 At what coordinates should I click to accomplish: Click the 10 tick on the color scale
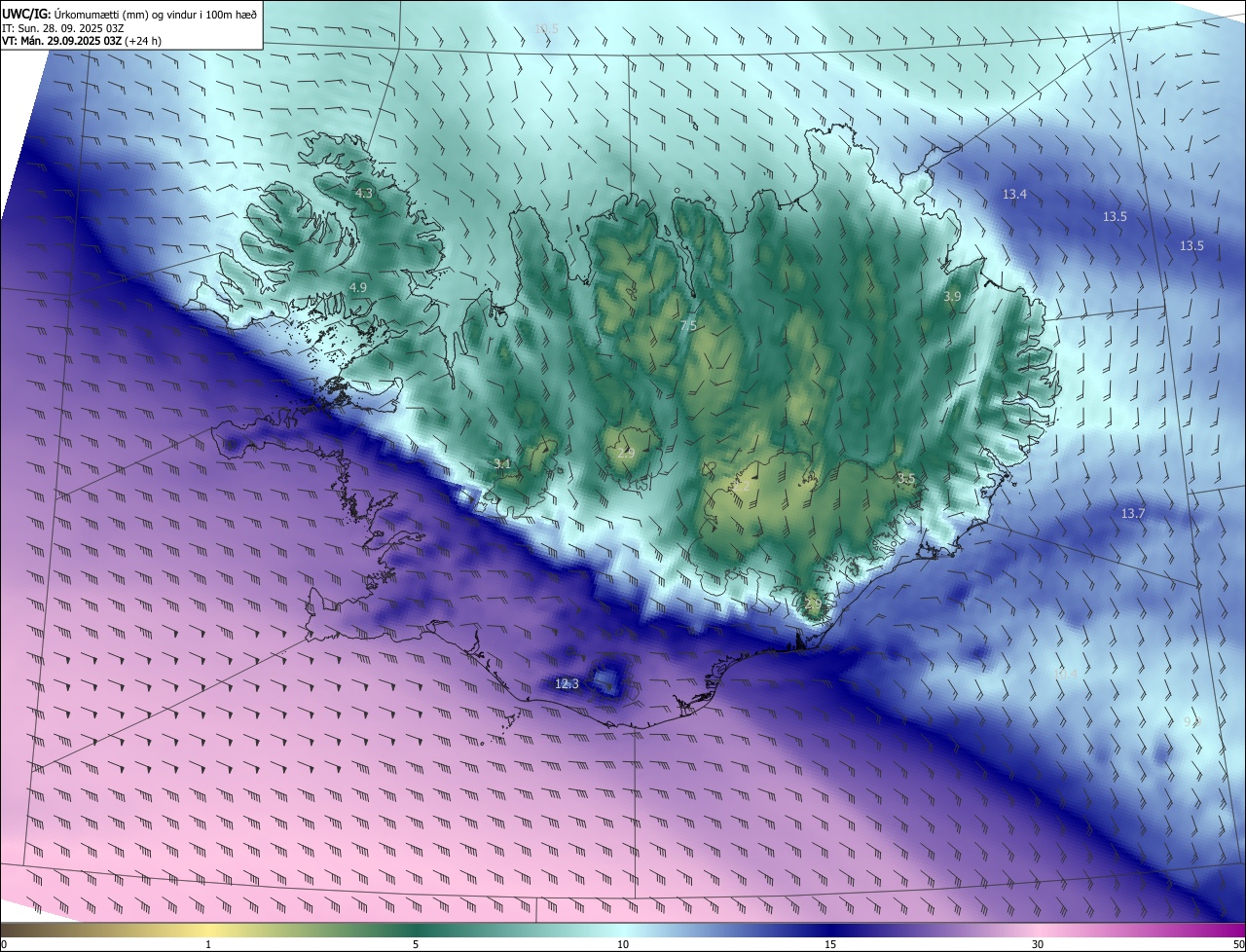click(623, 944)
